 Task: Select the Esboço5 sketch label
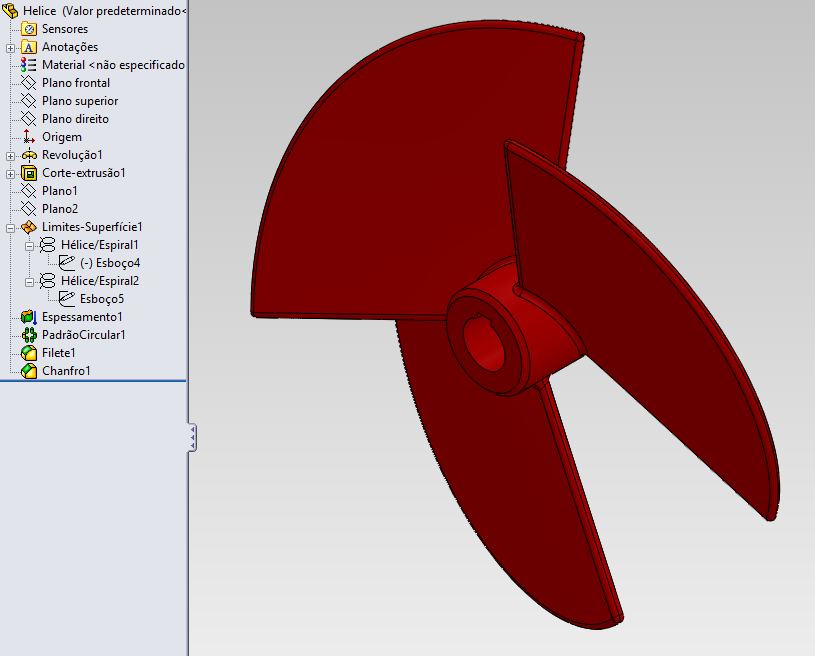click(x=102, y=299)
